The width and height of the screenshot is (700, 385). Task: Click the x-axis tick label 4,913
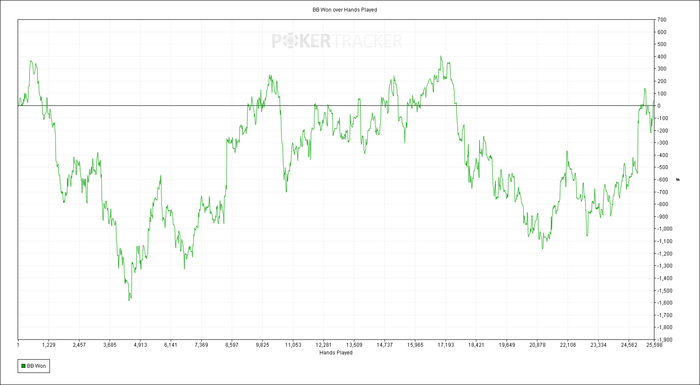[140, 345]
